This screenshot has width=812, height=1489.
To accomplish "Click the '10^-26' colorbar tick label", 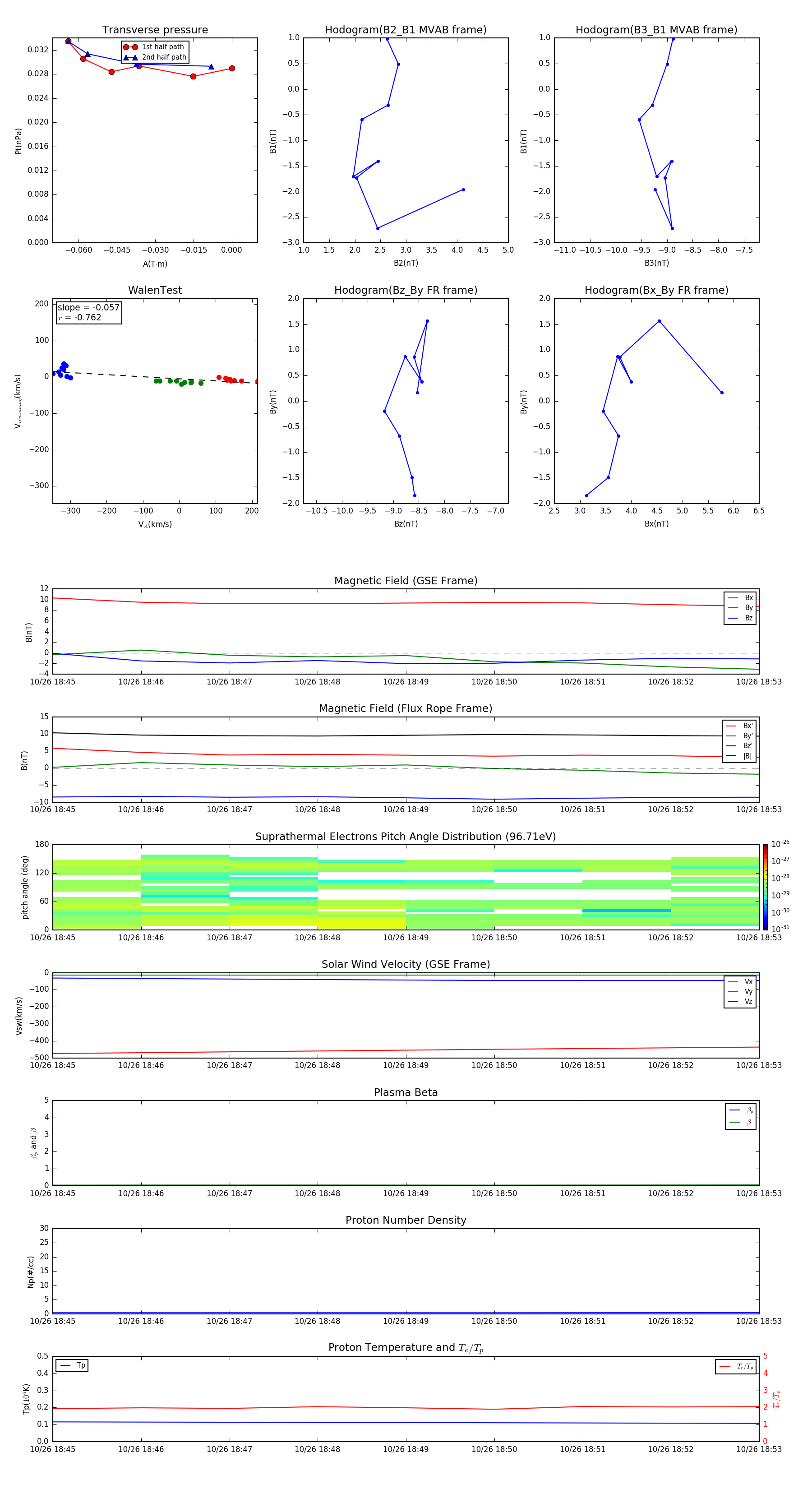I will 780,844.
